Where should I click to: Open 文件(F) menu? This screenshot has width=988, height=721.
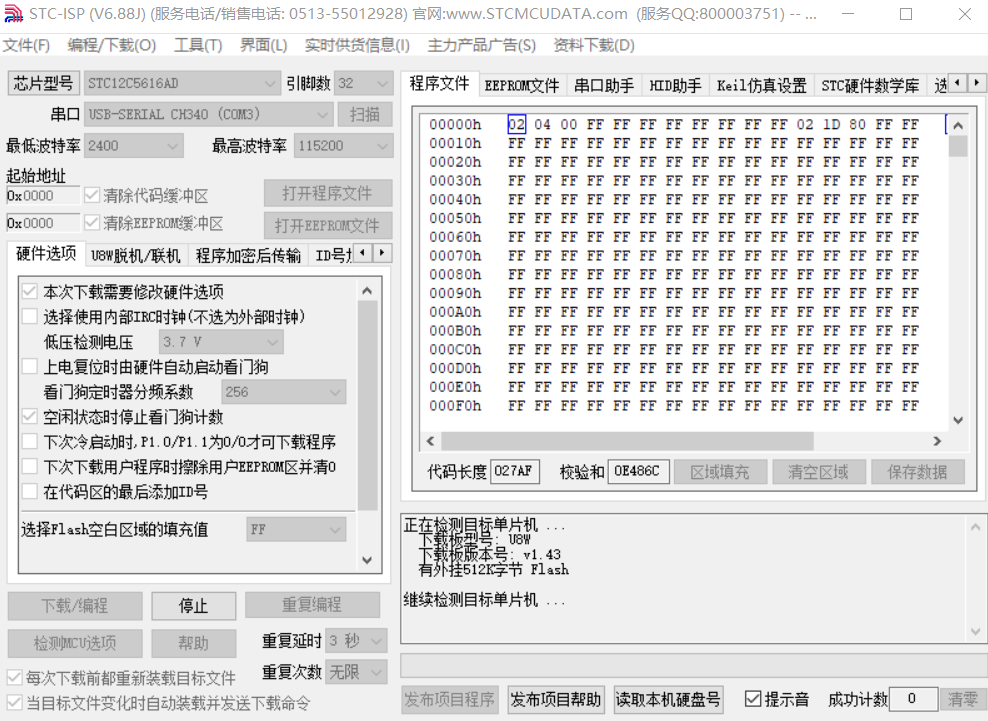click(26, 45)
